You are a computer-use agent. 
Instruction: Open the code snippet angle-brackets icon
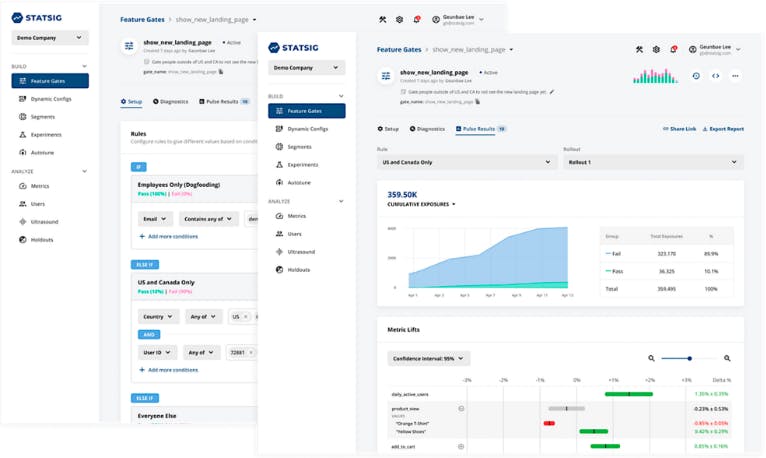click(x=715, y=76)
